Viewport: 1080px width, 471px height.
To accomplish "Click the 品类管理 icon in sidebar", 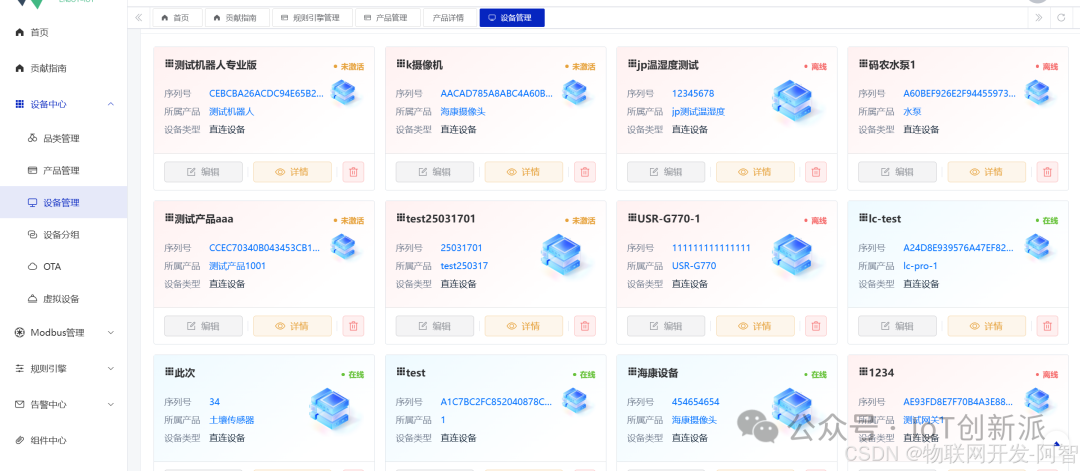I will (32, 138).
